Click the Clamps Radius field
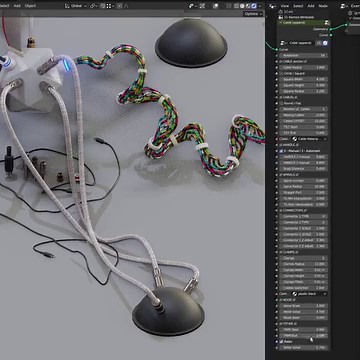This screenshot has width=360, height=360. [x=303, y=264]
